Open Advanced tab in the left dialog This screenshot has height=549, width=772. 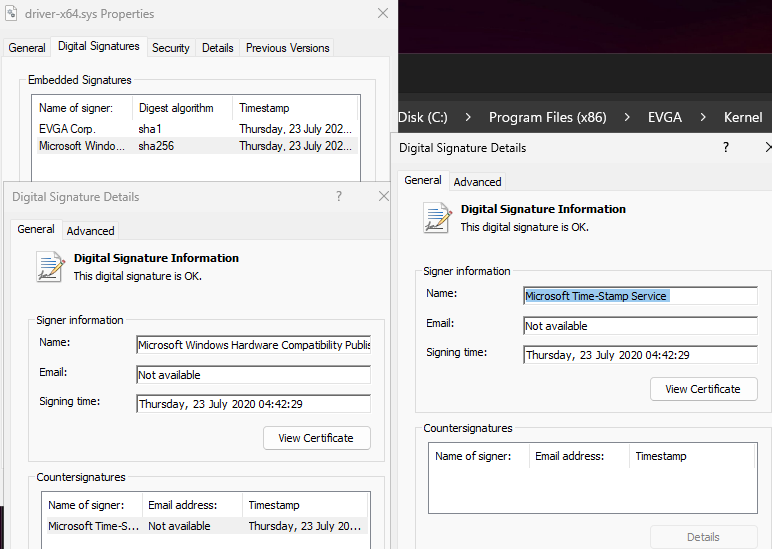point(90,231)
